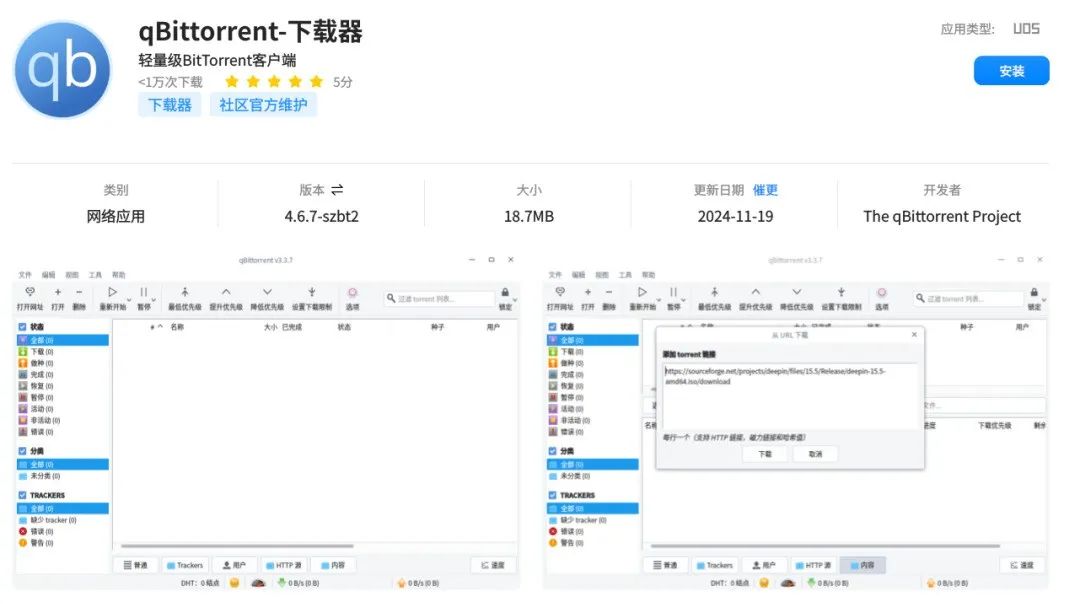
Task: Click horizontal scrollbar in first screenshot list
Action: click(x=237, y=546)
